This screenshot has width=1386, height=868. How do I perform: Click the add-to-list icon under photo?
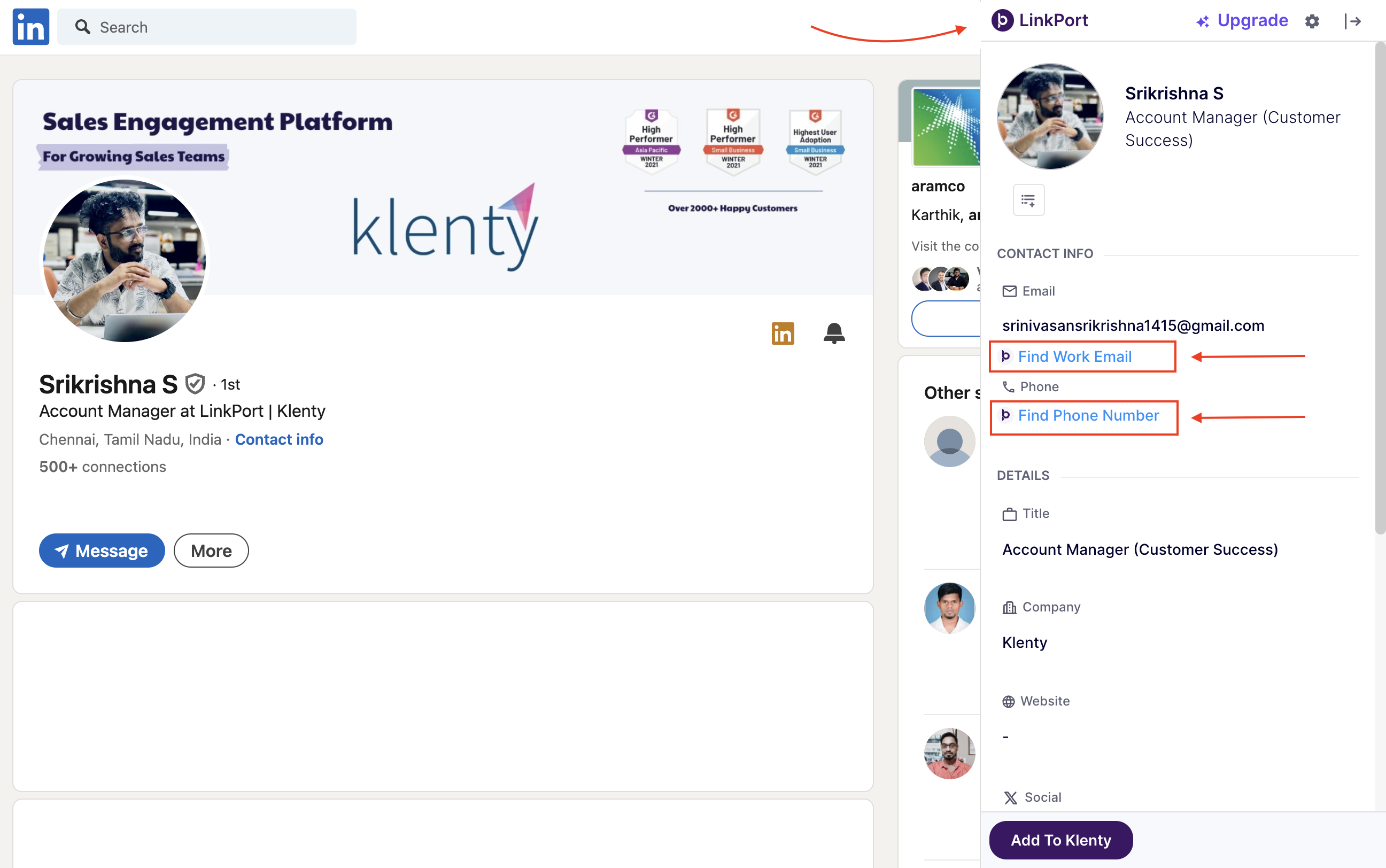pyautogui.click(x=1028, y=200)
